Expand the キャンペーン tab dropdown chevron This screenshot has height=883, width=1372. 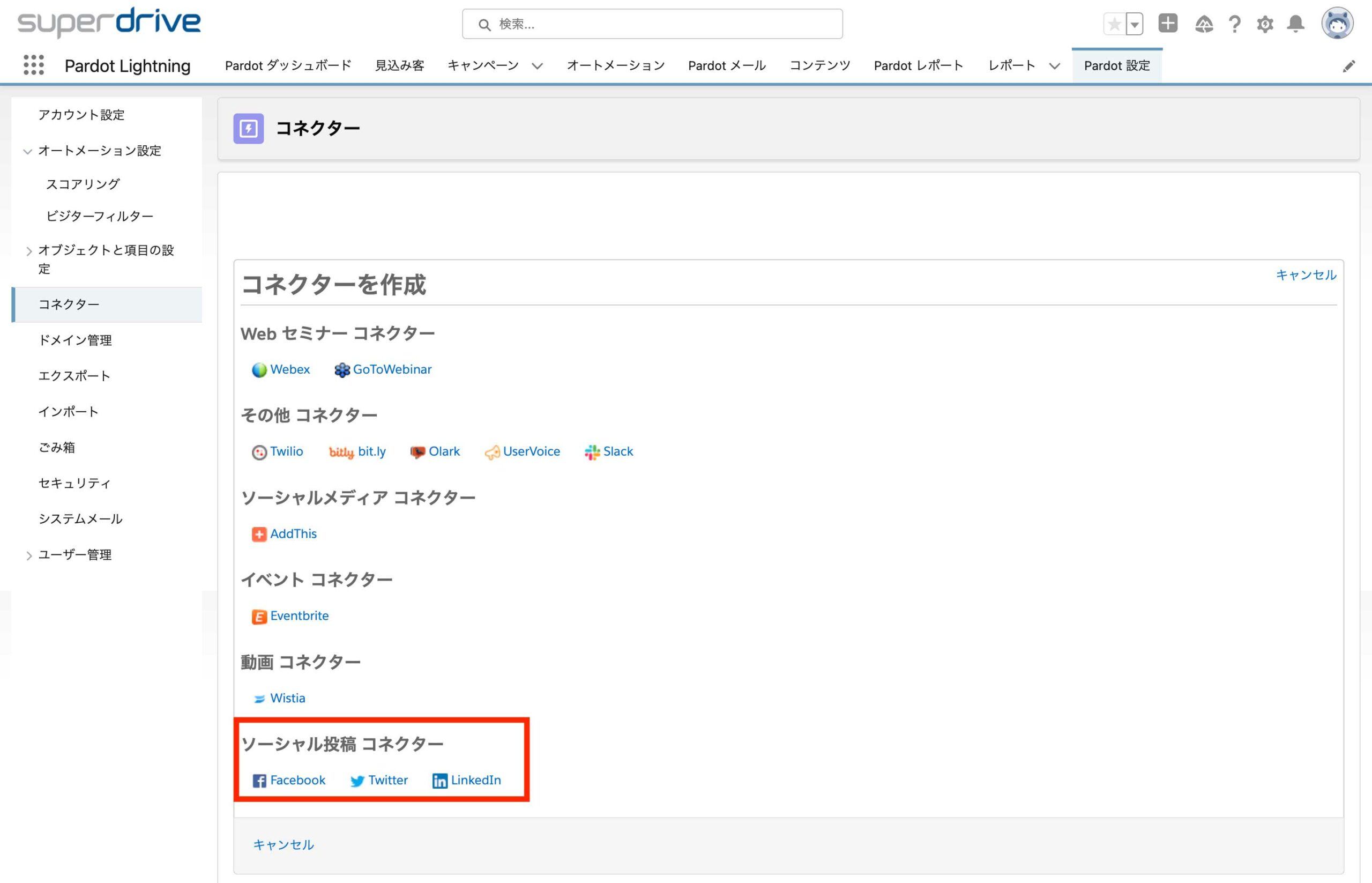[x=537, y=66]
